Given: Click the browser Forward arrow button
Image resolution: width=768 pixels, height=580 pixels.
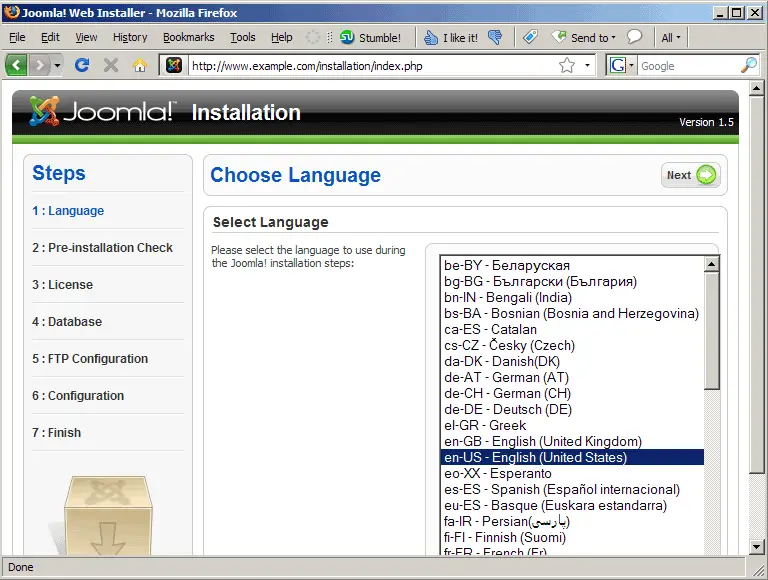Looking at the screenshot, I should [x=40, y=65].
